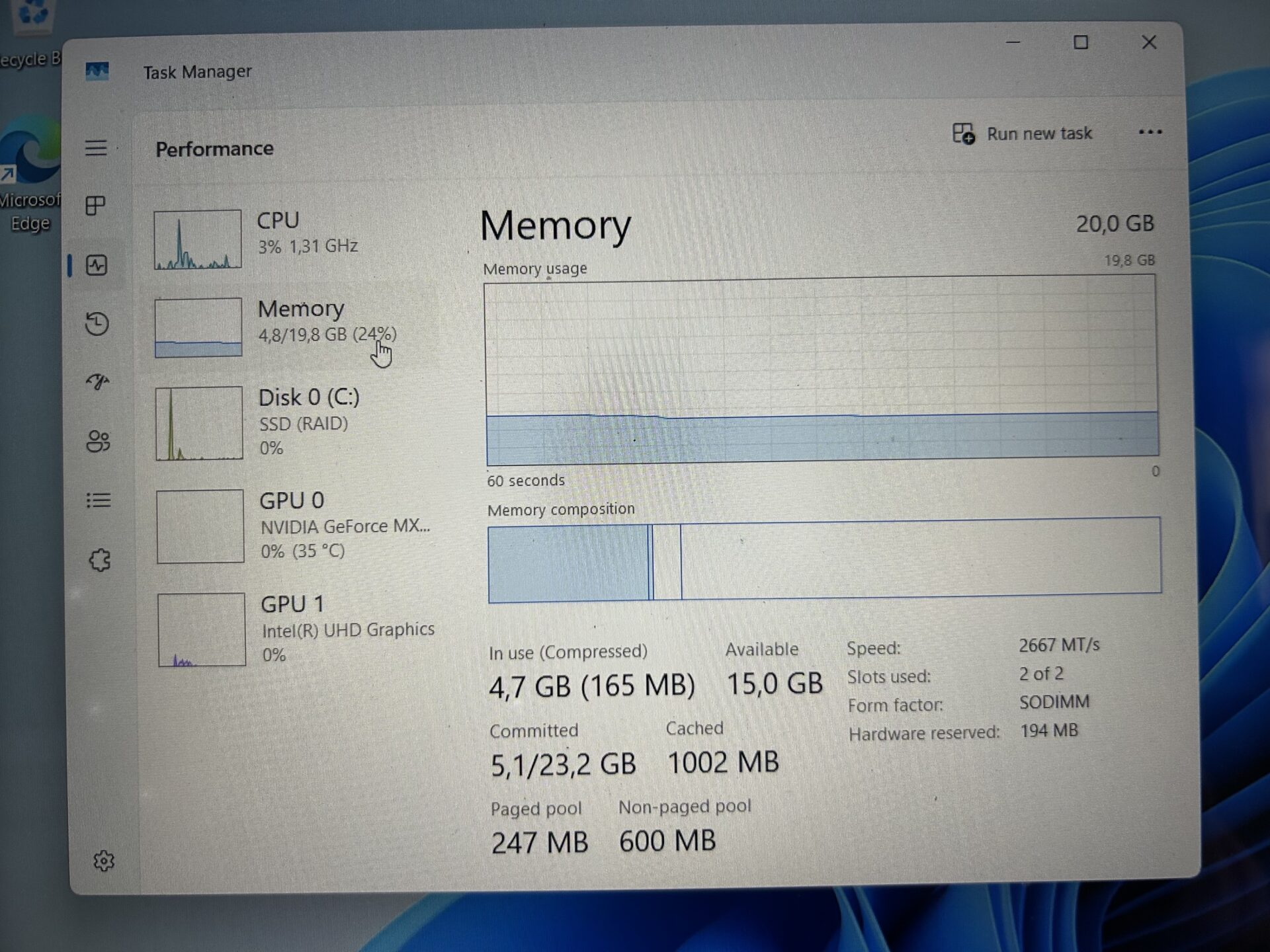The width and height of the screenshot is (1270, 952).
Task: Open the Startup apps page icon
Action: click(x=98, y=381)
